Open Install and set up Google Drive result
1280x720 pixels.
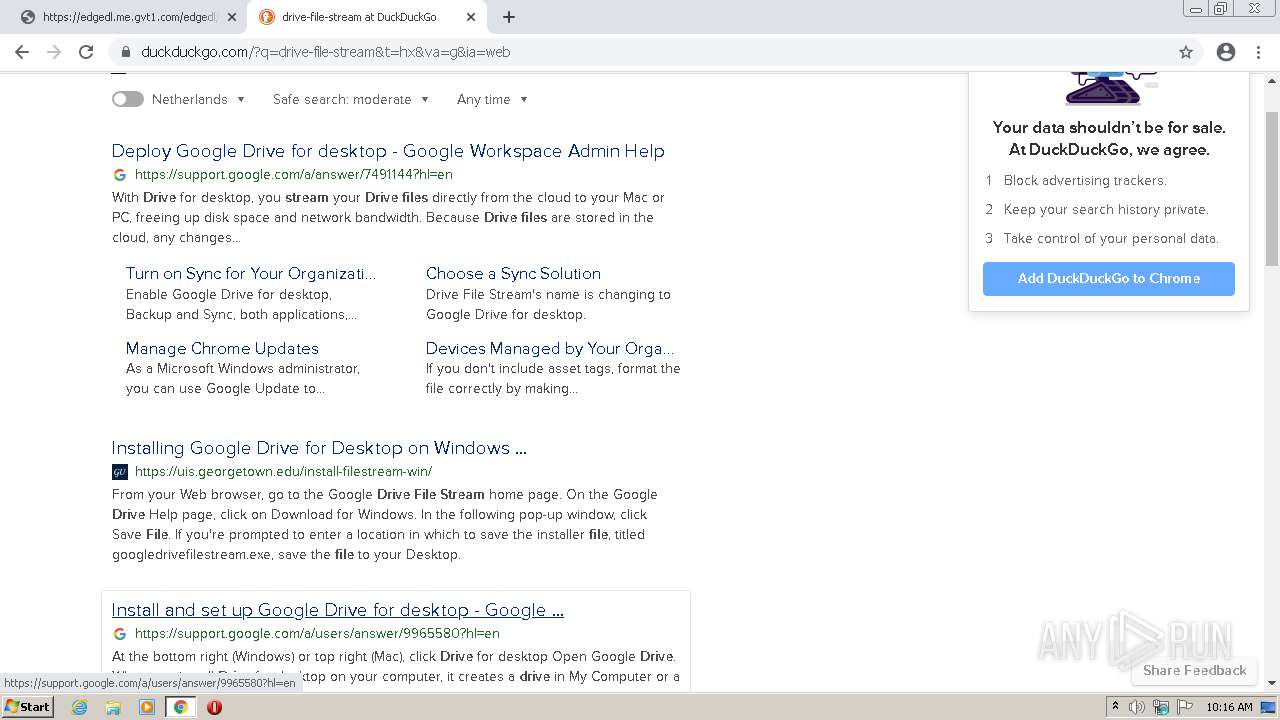tap(338, 610)
